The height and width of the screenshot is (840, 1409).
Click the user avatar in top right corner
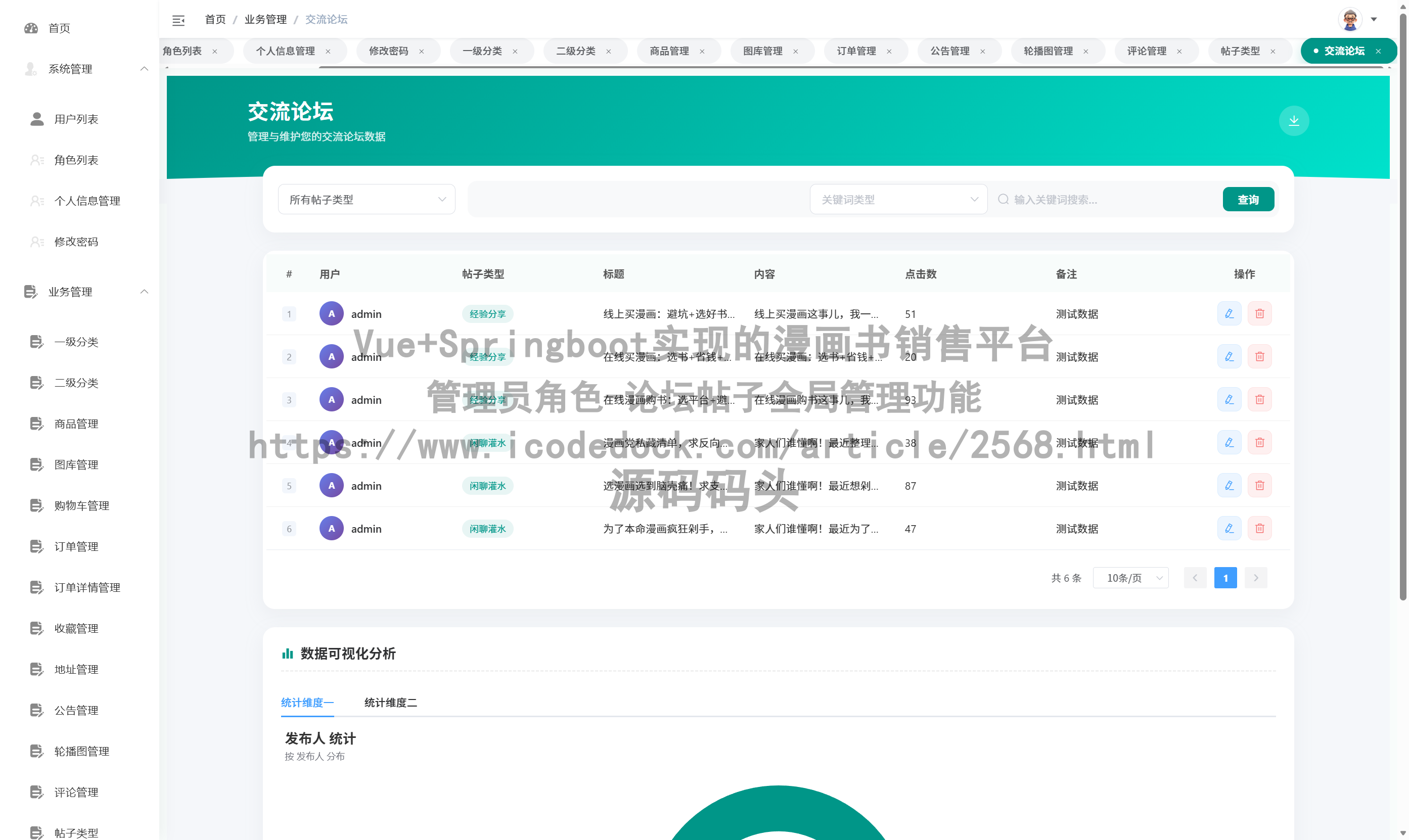[x=1350, y=19]
